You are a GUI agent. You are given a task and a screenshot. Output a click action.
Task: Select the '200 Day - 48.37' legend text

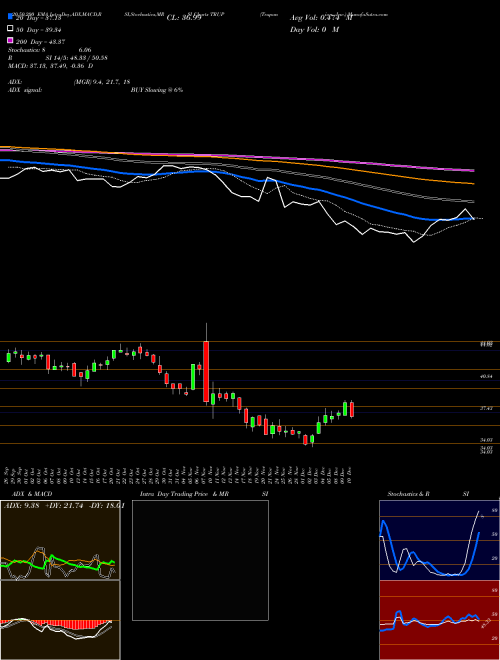tap(40, 41)
